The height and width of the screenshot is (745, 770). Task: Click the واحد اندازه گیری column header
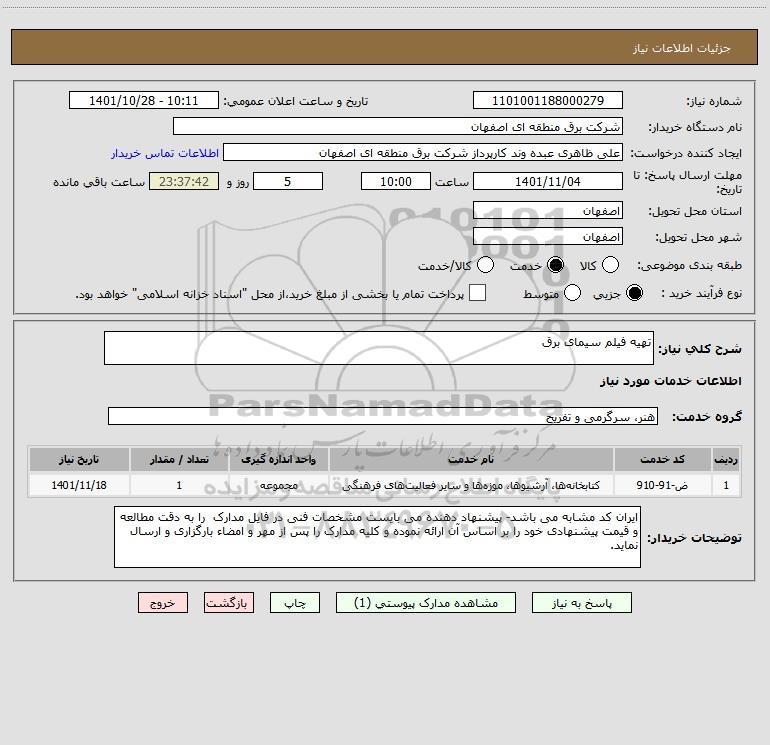click(x=278, y=459)
